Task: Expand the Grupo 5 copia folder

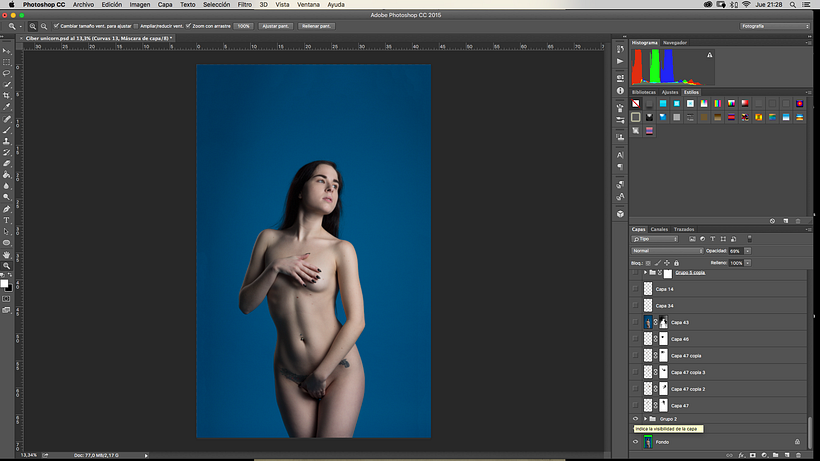Action: [x=645, y=272]
